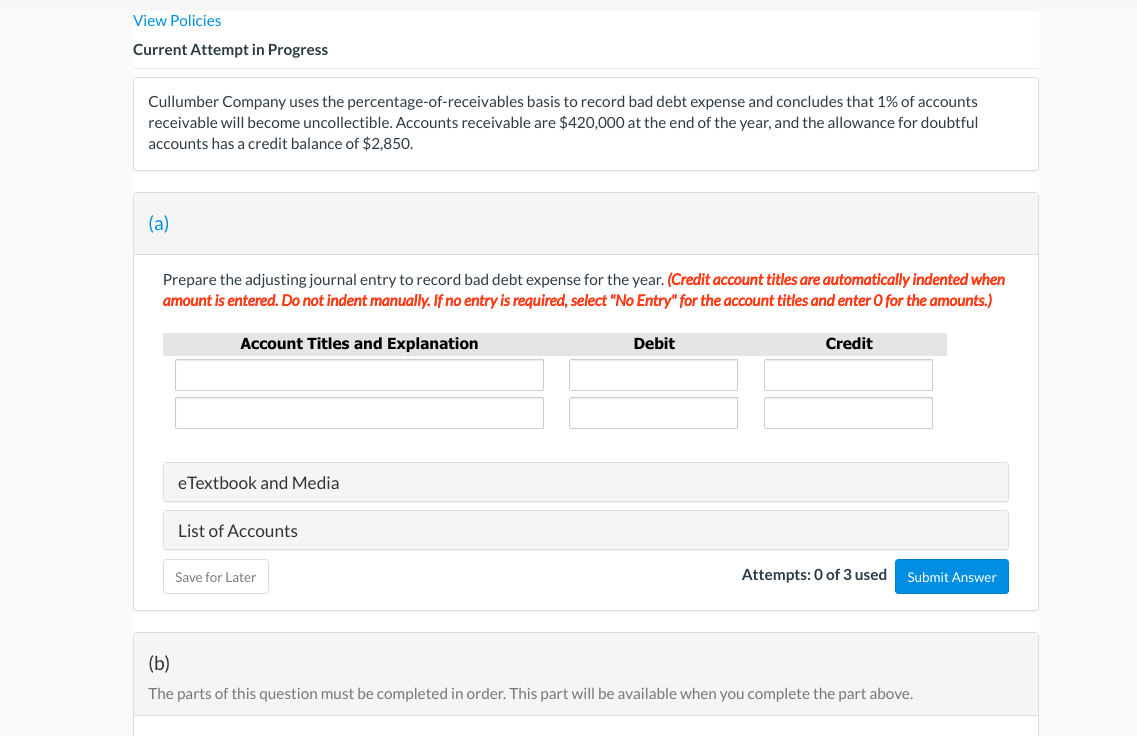Select the first Credit amount field
1137x736 pixels.
pyautogui.click(x=847, y=374)
